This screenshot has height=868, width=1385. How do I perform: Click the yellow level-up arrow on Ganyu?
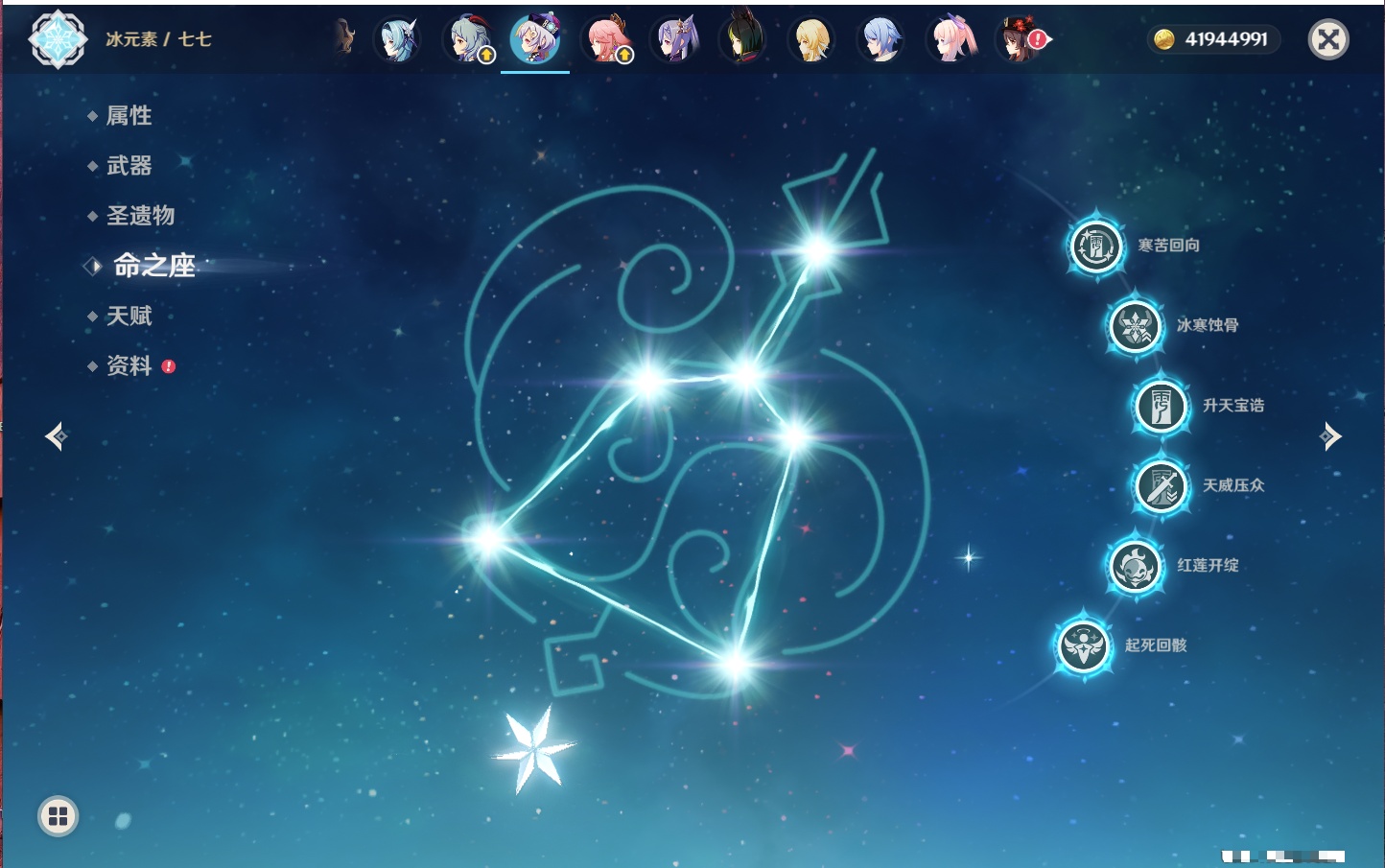486,56
